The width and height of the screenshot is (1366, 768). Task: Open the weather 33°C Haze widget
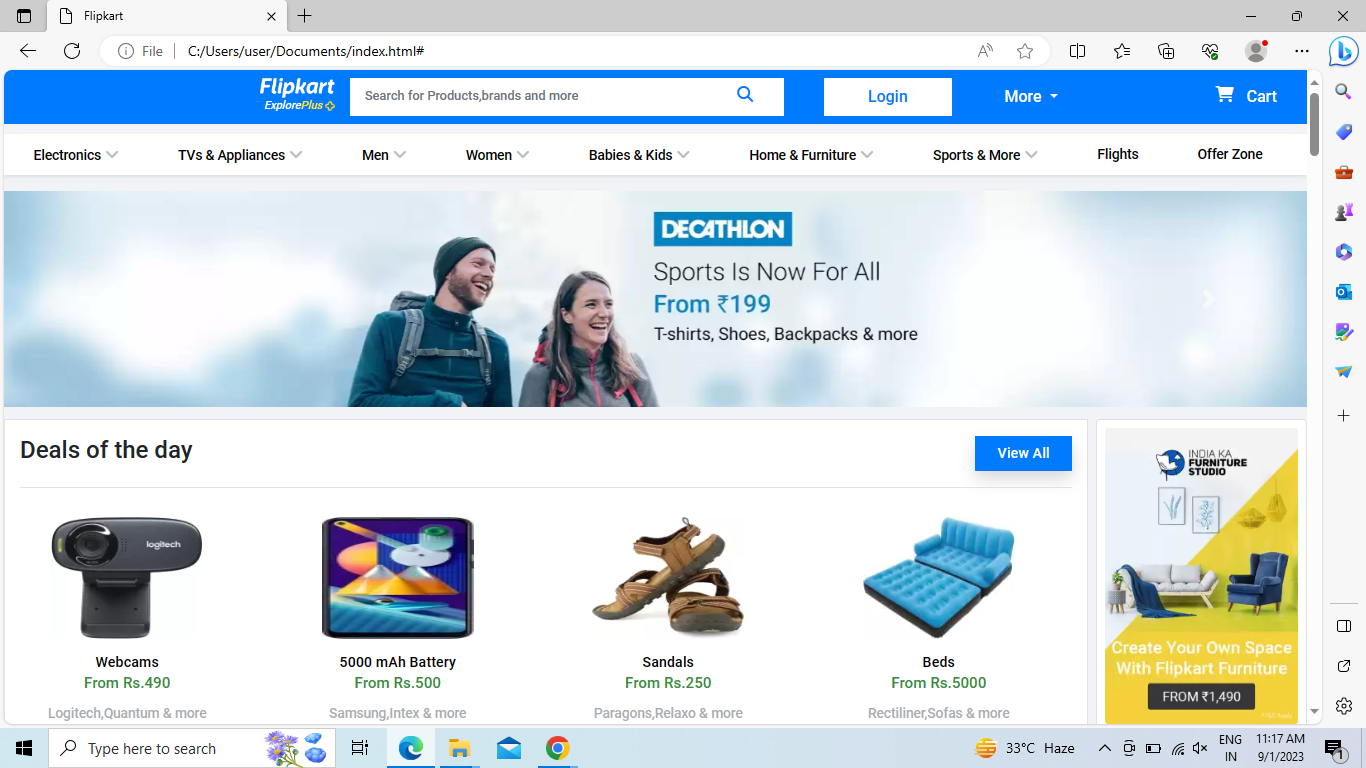pos(1025,748)
